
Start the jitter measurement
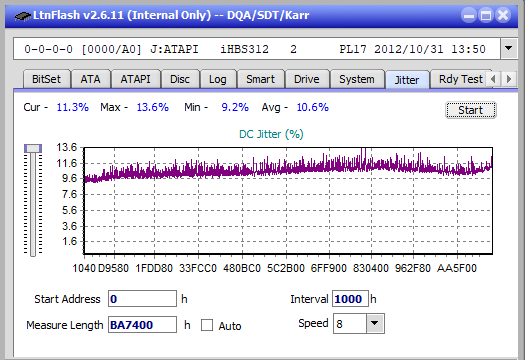click(471, 110)
